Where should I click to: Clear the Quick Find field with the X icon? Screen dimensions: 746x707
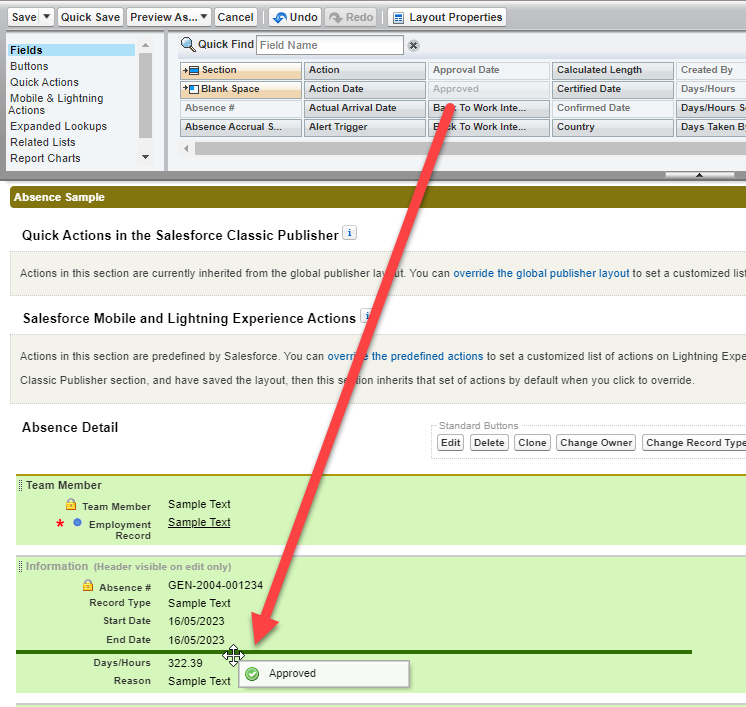click(x=414, y=45)
